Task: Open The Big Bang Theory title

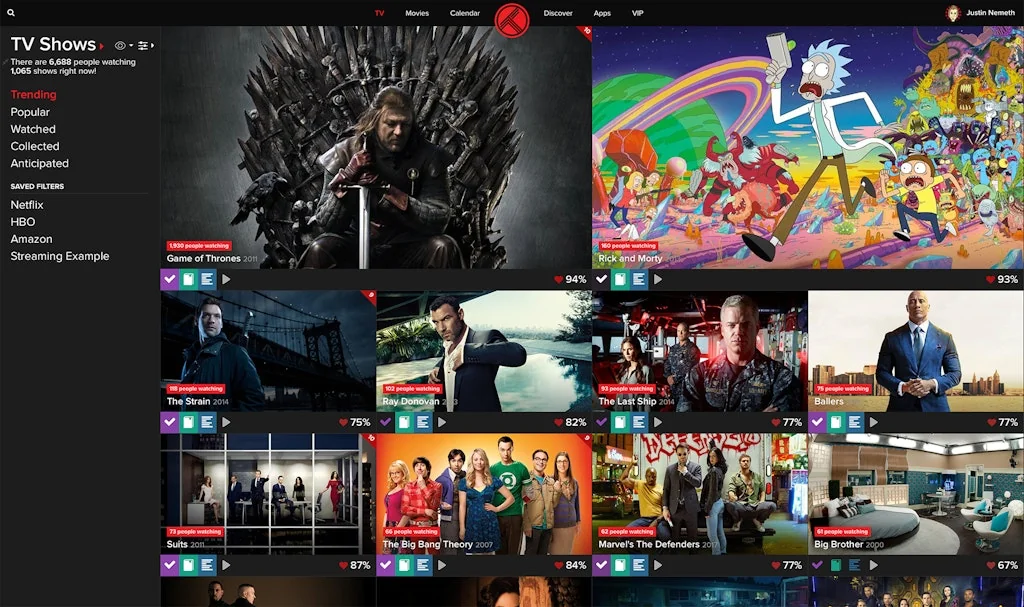Action: click(428, 544)
